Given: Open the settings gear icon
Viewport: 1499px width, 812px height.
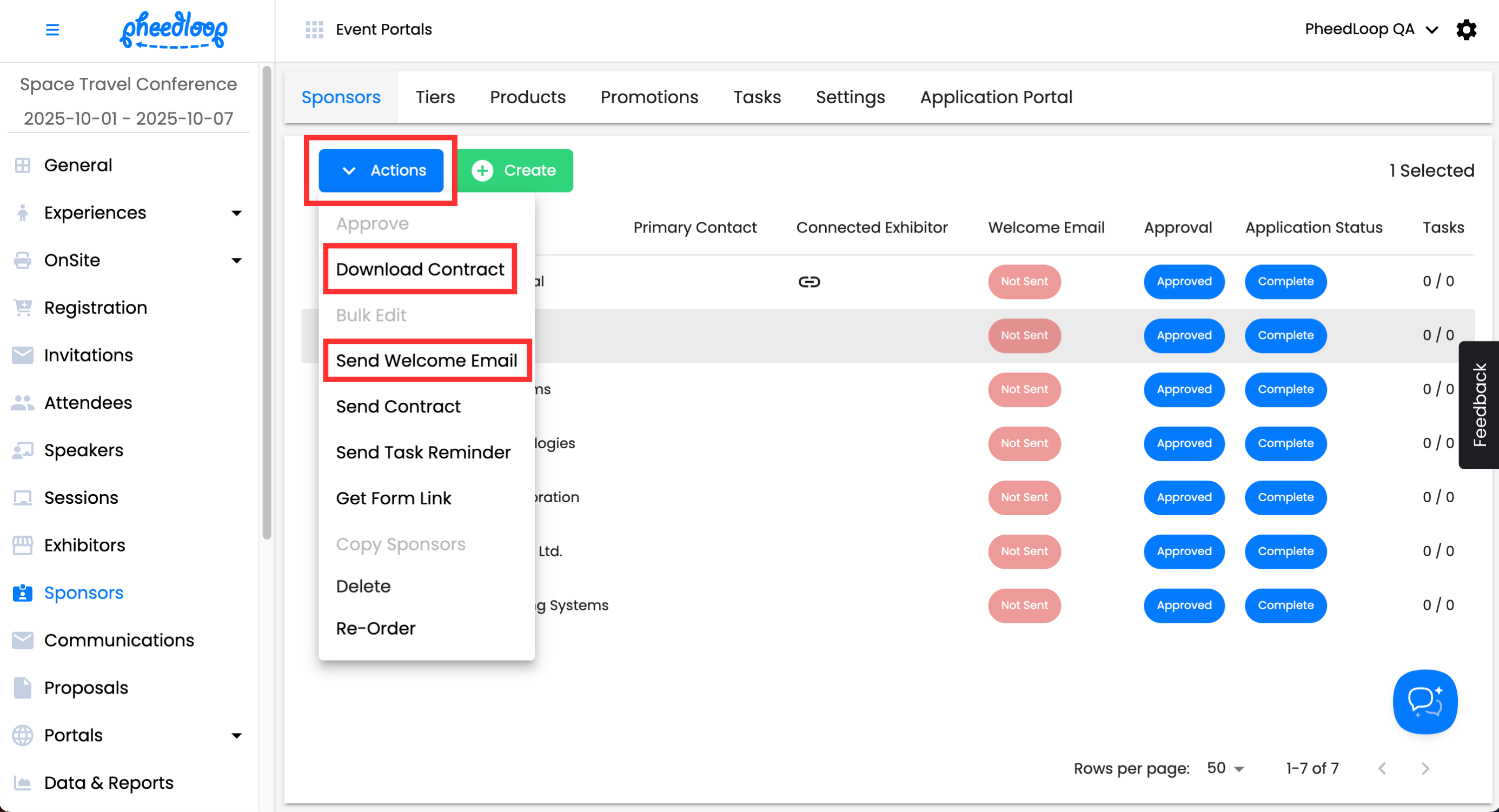Looking at the screenshot, I should 1466,30.
